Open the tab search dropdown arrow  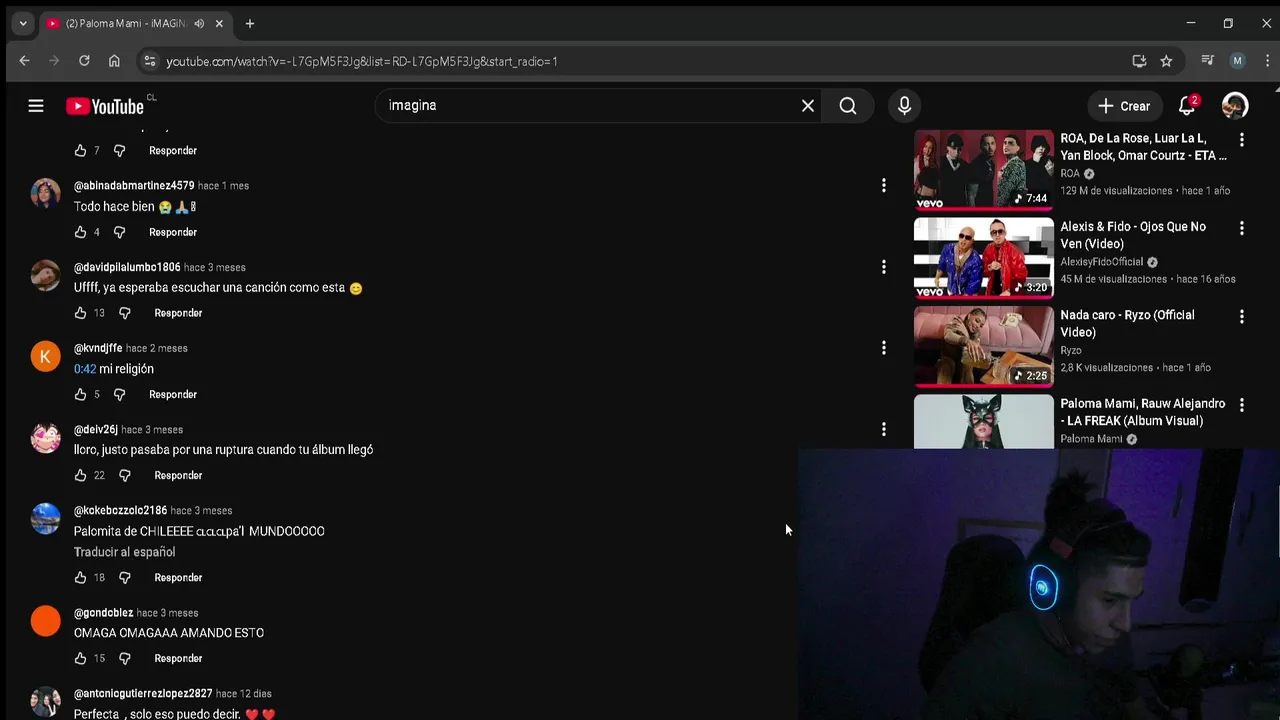click(23, 23)
